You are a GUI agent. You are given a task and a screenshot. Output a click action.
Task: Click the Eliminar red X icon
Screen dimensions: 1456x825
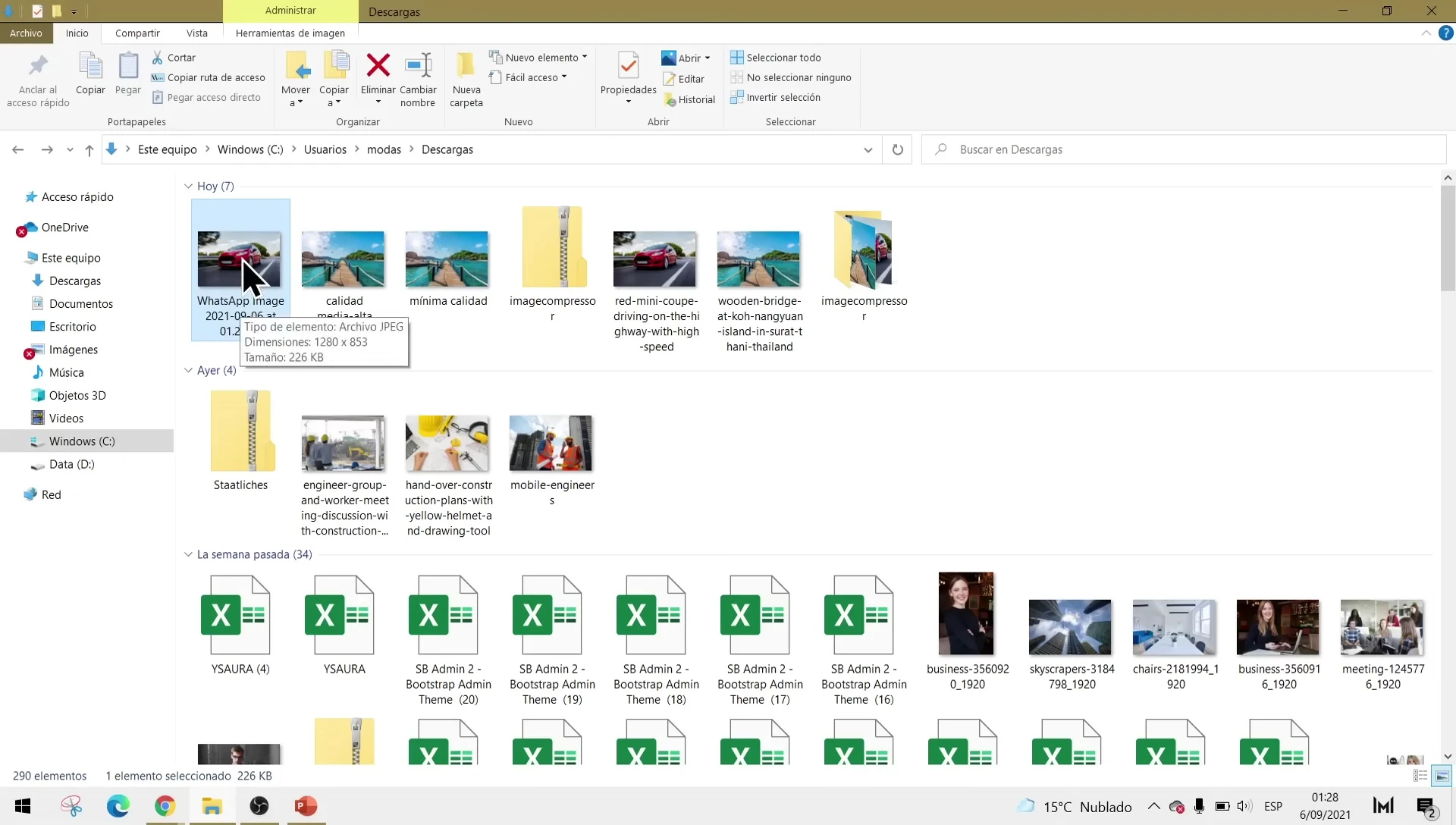pos(378,66)
